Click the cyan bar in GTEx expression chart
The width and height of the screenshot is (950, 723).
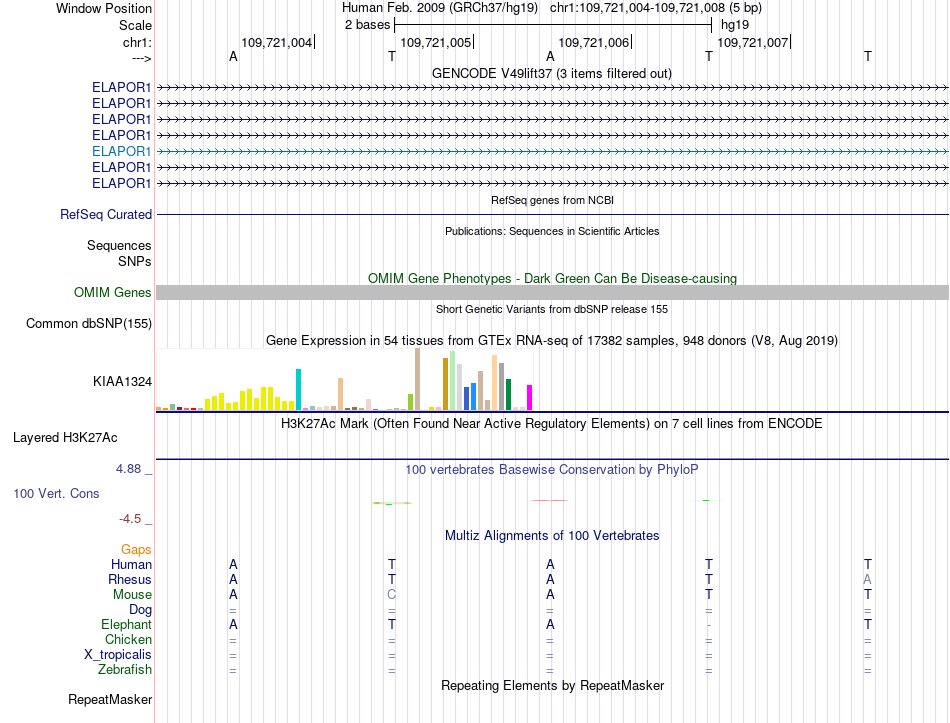[298, 389]
